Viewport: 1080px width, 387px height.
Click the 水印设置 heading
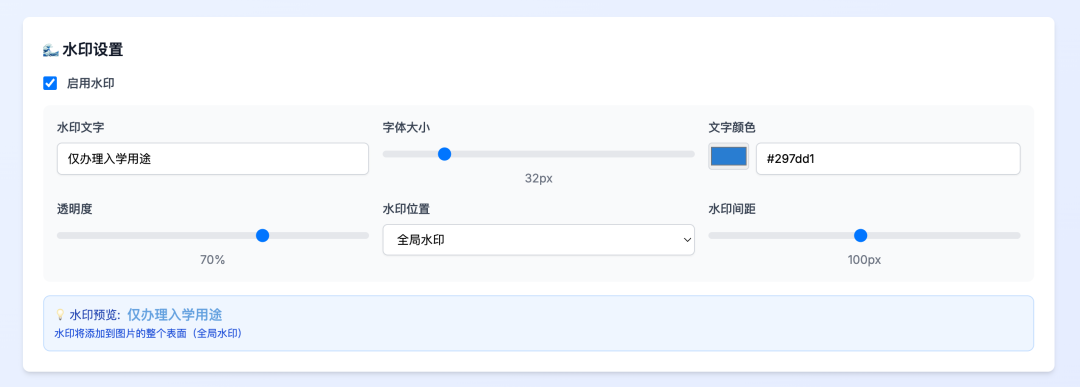pos(92,50)
